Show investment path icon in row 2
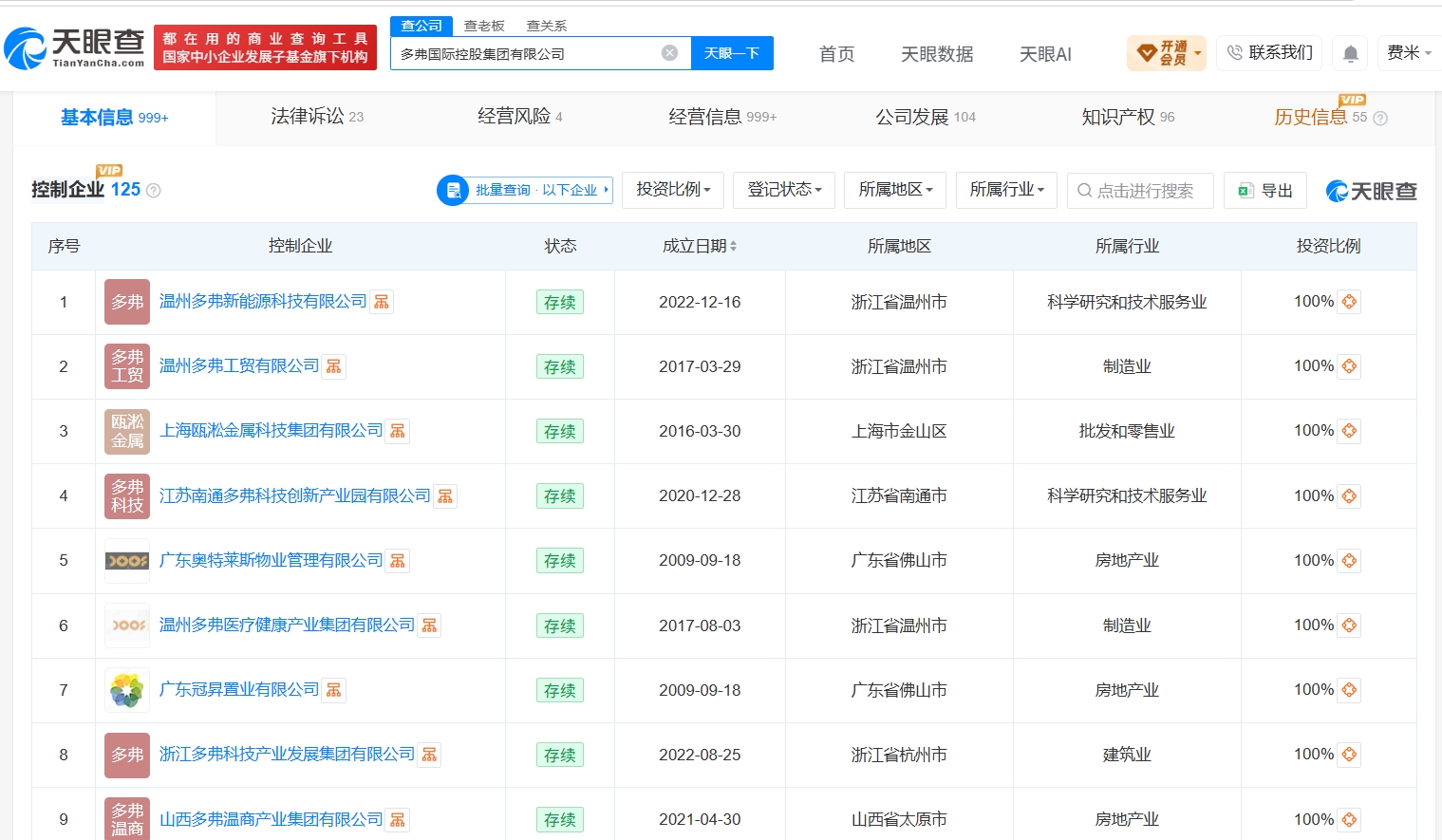This screenshot has width=1442, height=840. (x=1349, y=366)
